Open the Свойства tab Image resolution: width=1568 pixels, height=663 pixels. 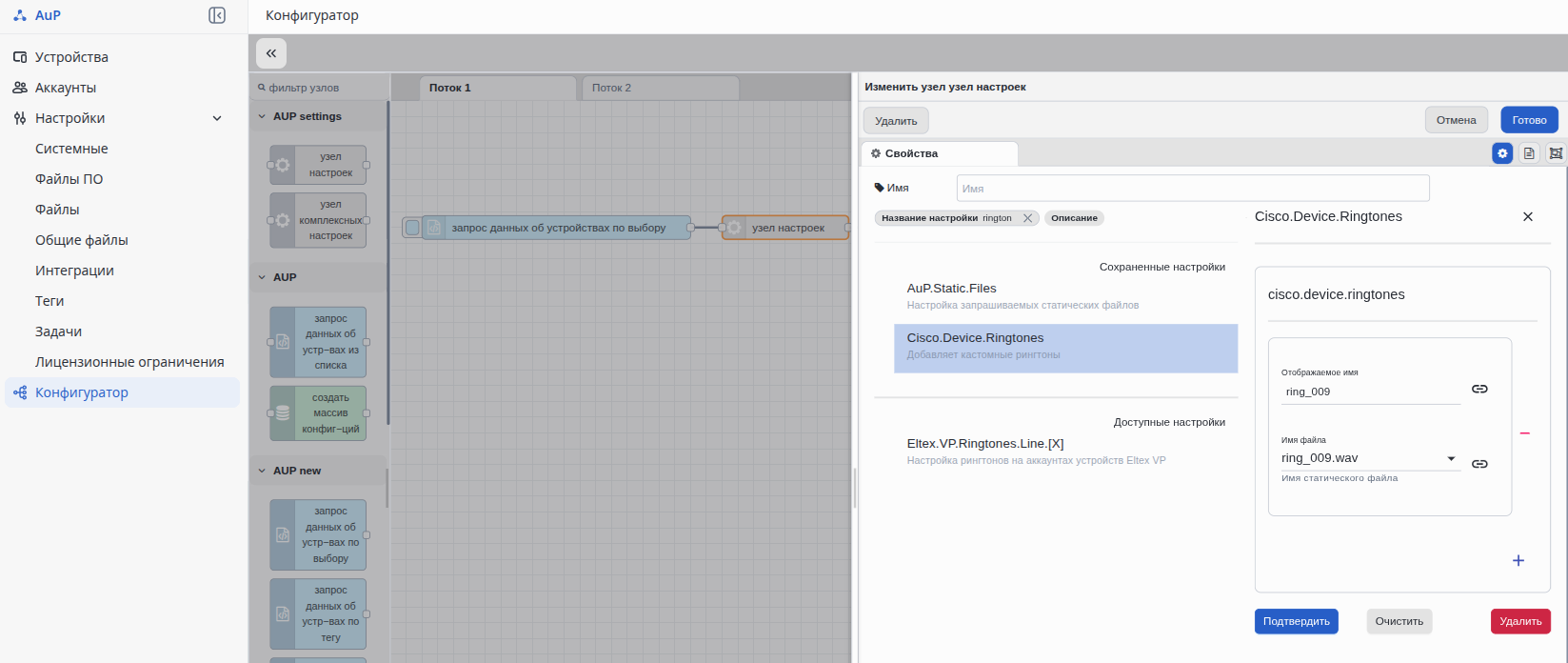940,153
